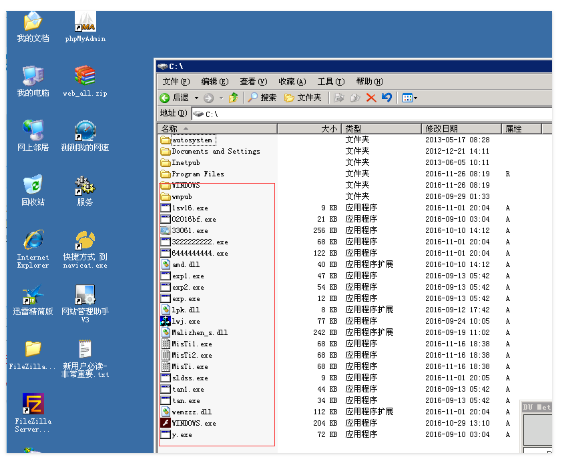
Task: Select the WINDOWS folder
Action: coord(180,186)
